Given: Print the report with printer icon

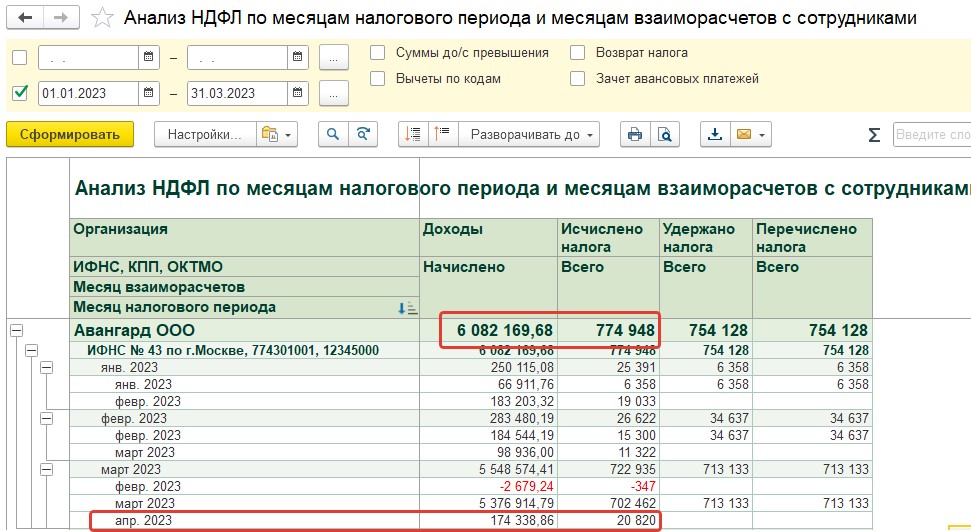Looking at the screenshot, I should click(x=635, y=134).
